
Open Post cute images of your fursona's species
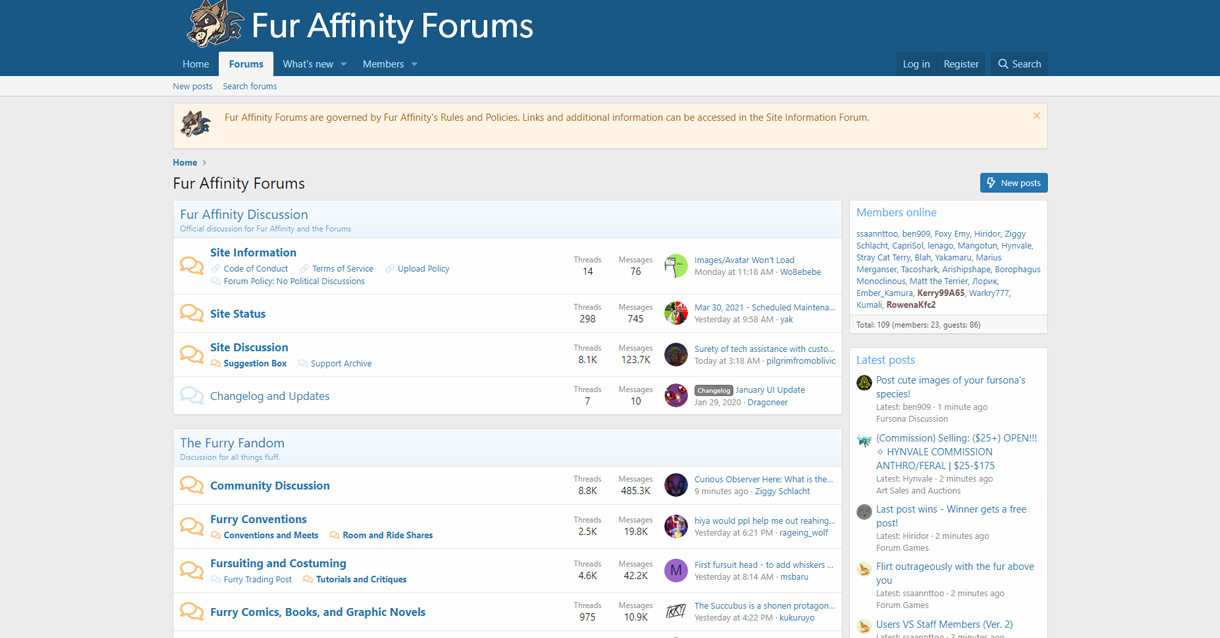[951, 387]
